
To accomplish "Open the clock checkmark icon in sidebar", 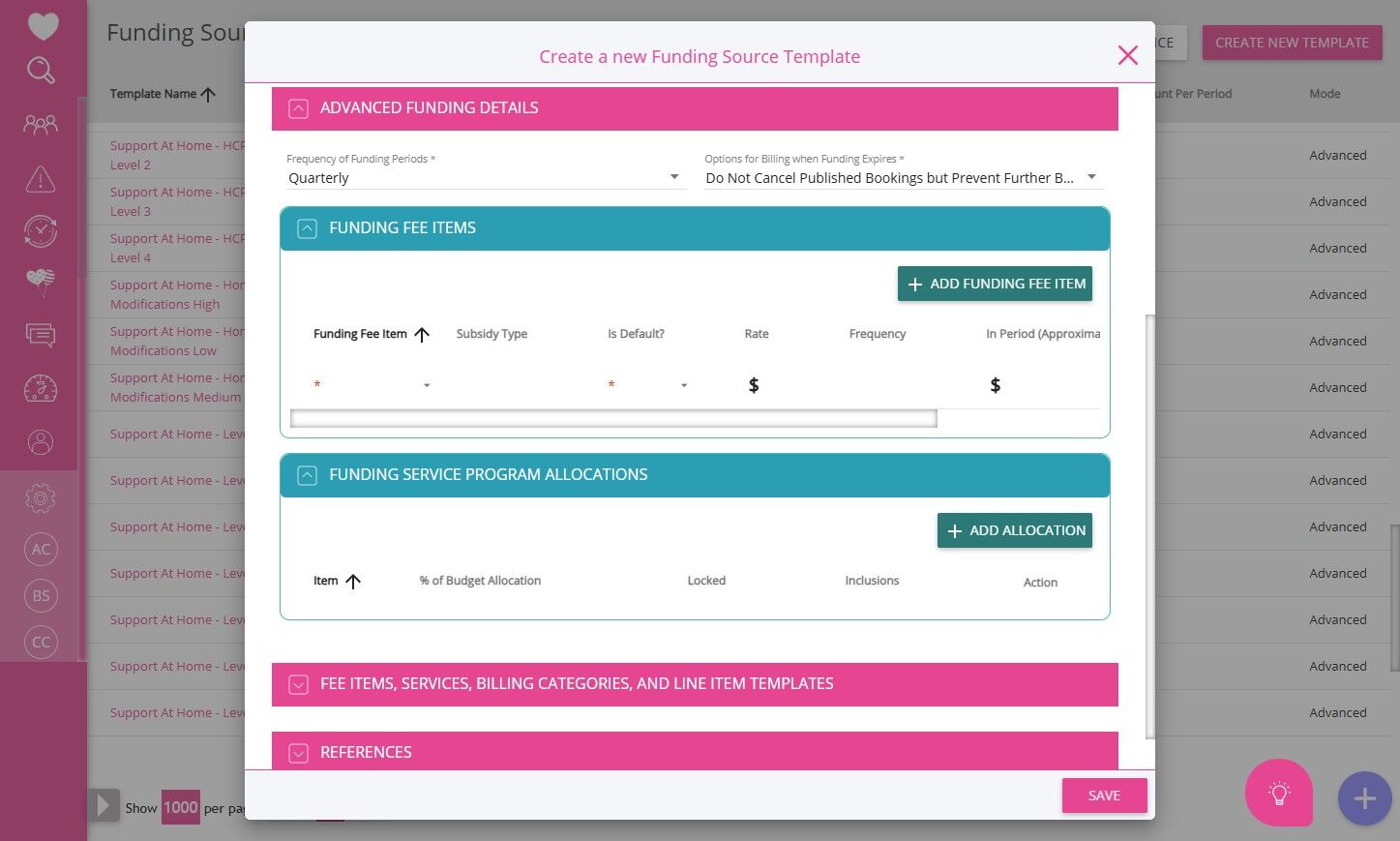I will pyautogui.click(x=41, y=231).
